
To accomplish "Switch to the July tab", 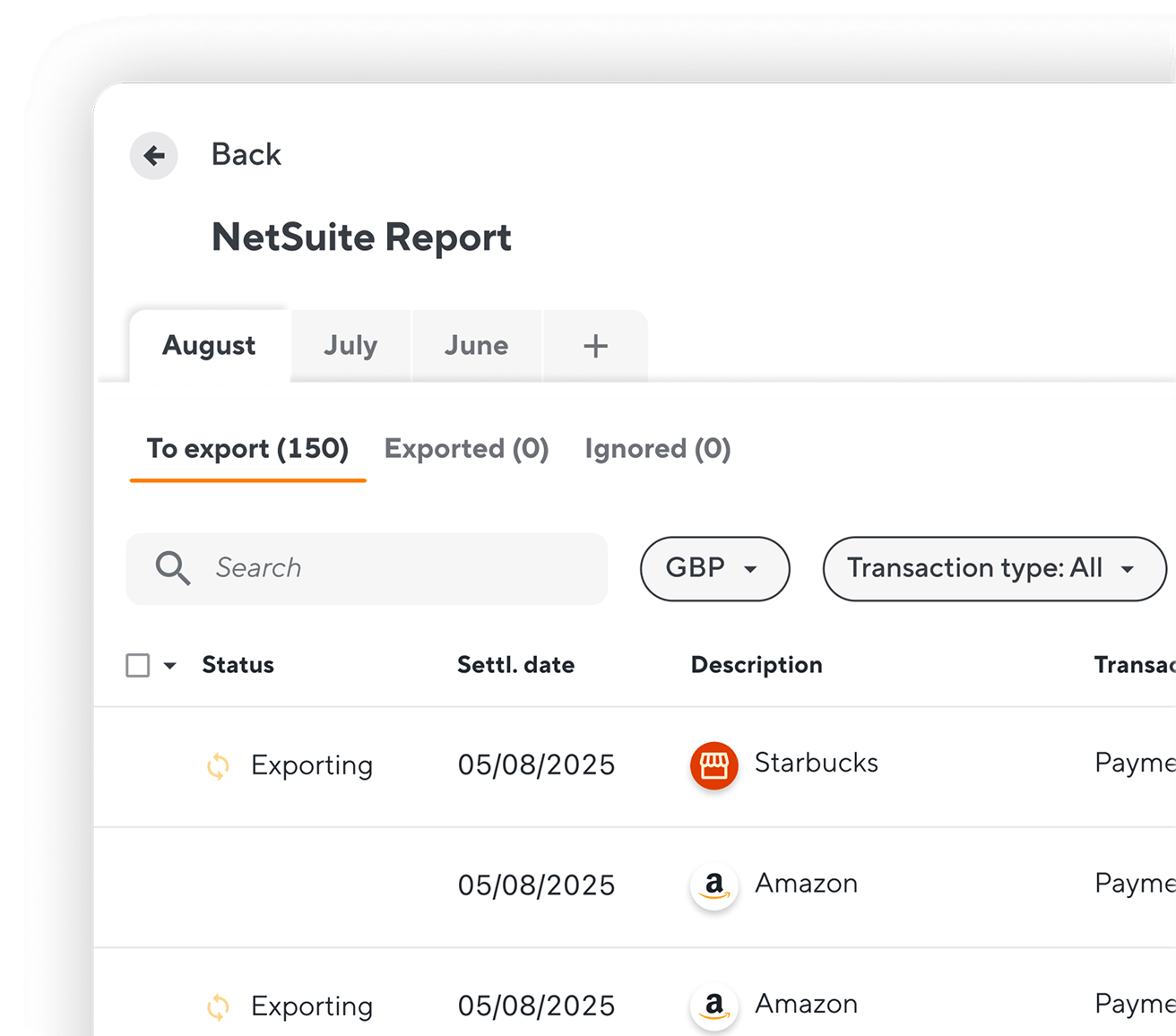I will tap(350, 346).
